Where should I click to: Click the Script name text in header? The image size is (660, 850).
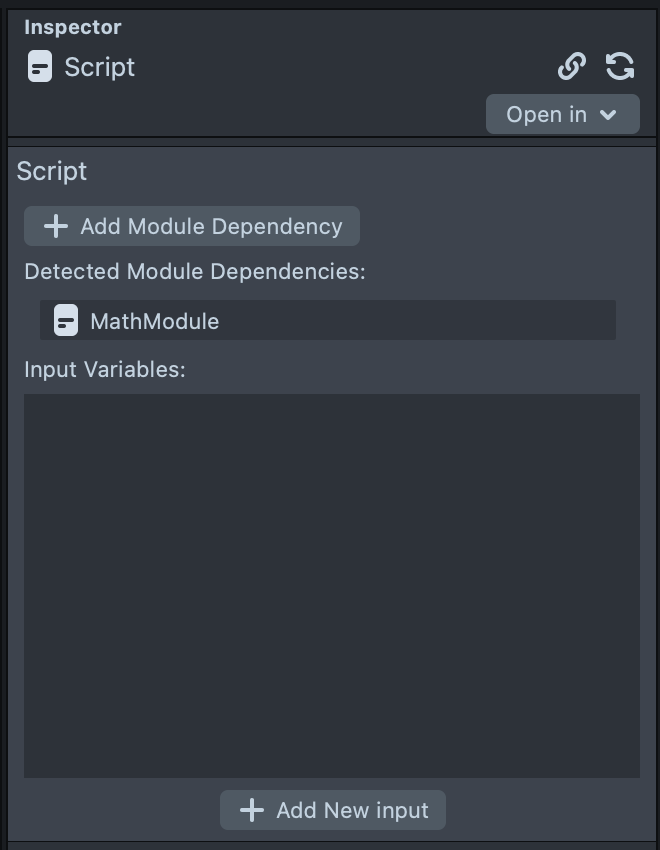point(100,67)
